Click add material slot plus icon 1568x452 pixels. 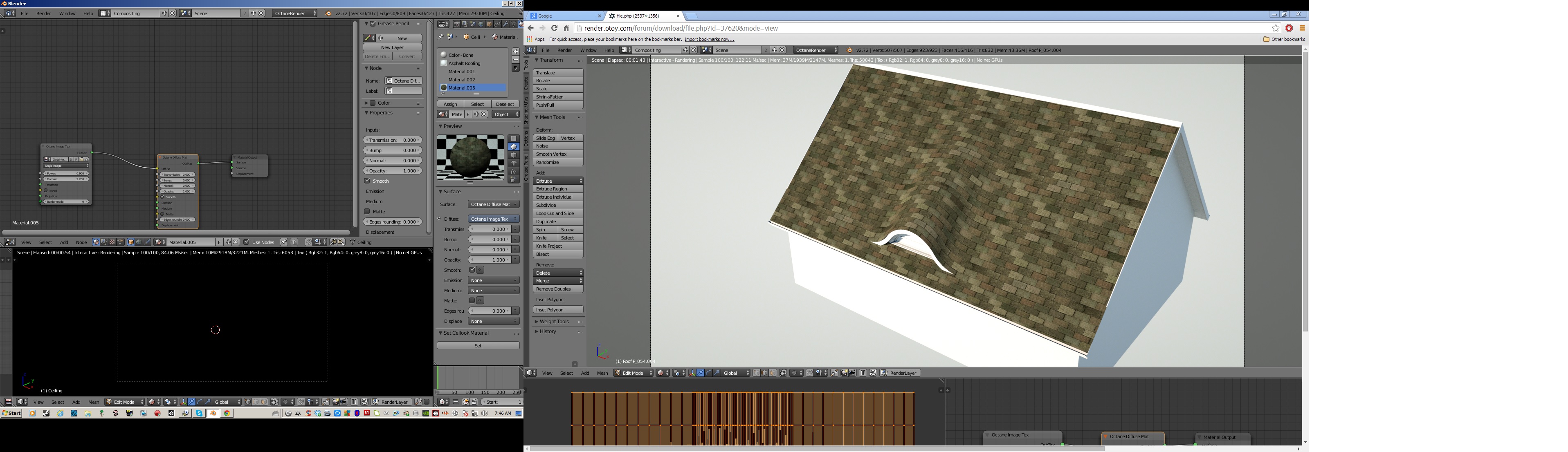516,52
